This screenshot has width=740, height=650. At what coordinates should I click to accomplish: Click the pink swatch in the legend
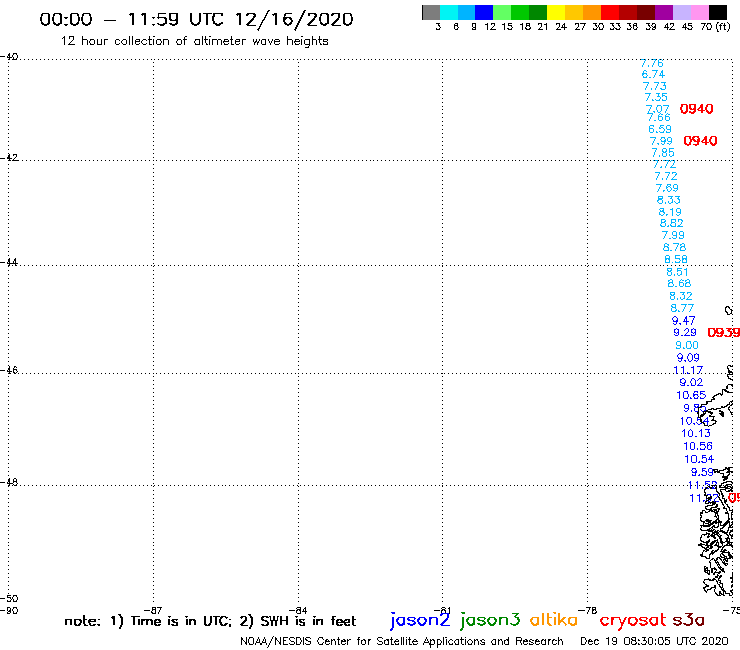click(x=700, y=12)
